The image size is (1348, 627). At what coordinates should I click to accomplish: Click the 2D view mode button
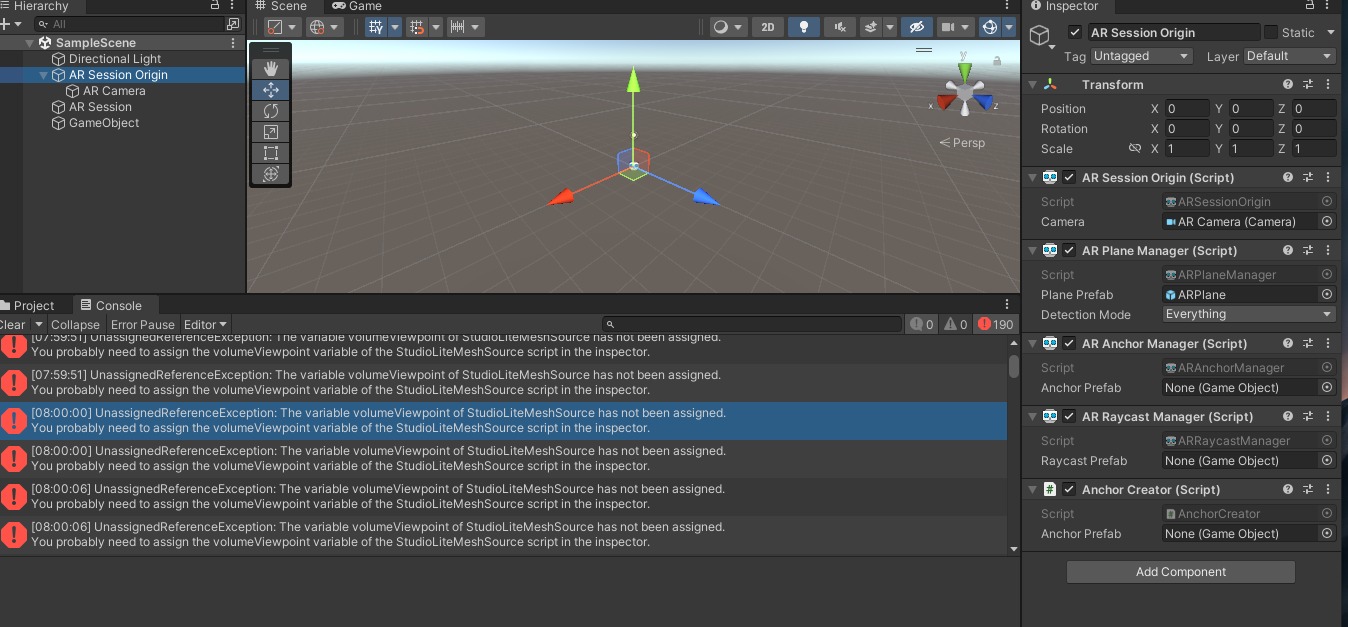767,27
